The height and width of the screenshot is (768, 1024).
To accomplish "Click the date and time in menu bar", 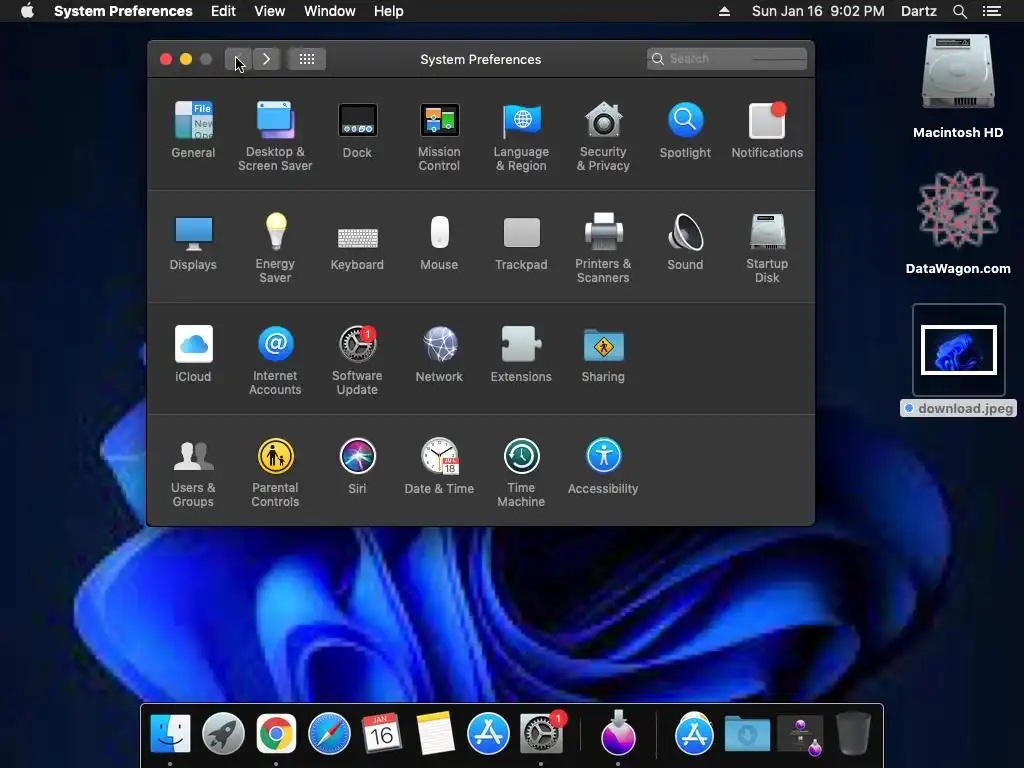I will pyautogui.click(x=818, y=11).
